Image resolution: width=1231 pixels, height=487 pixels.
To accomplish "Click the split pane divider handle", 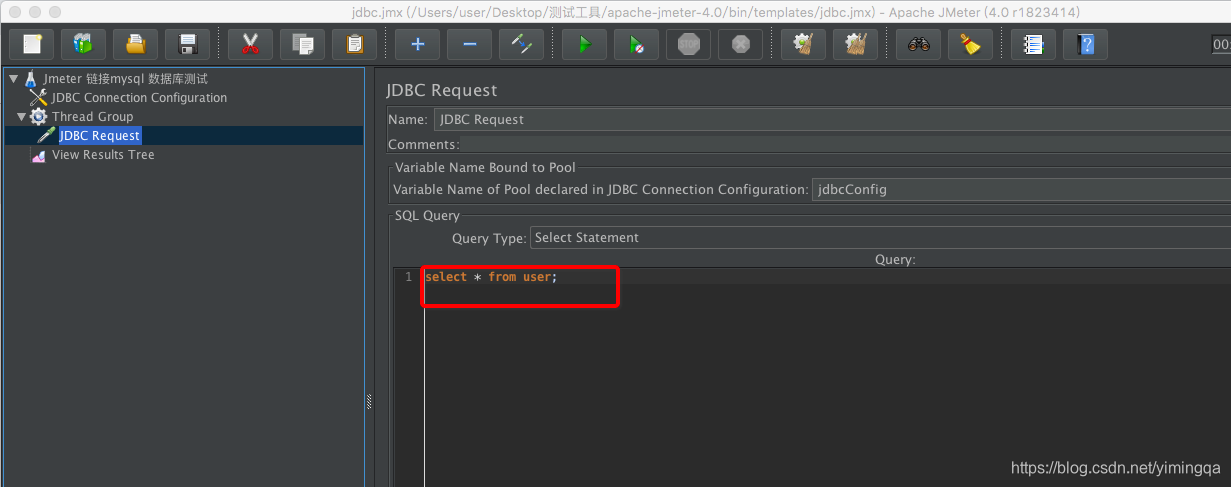I will pyautogui.click(x=368, y=402).
